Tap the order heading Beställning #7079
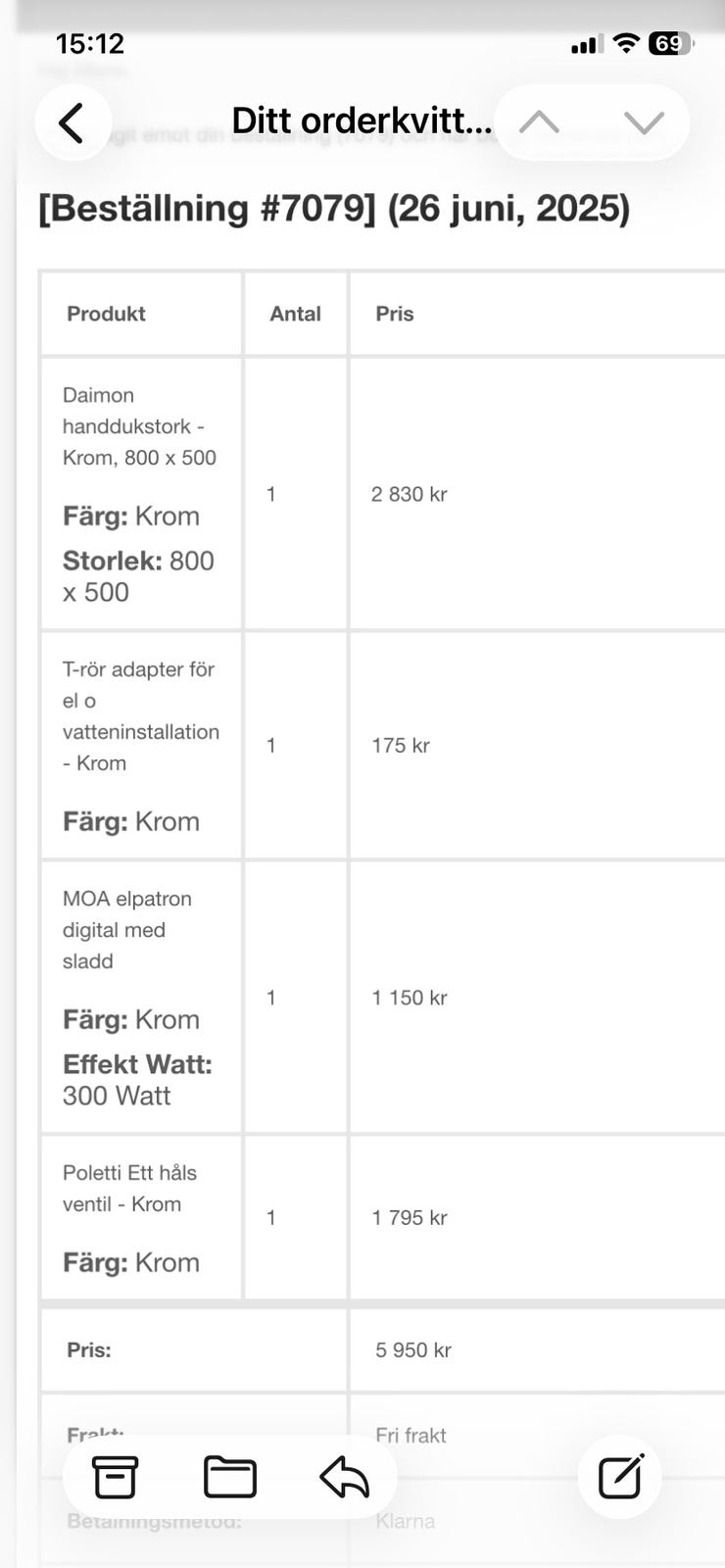This screenshot has height=1568, width=725. pos(333,209)
